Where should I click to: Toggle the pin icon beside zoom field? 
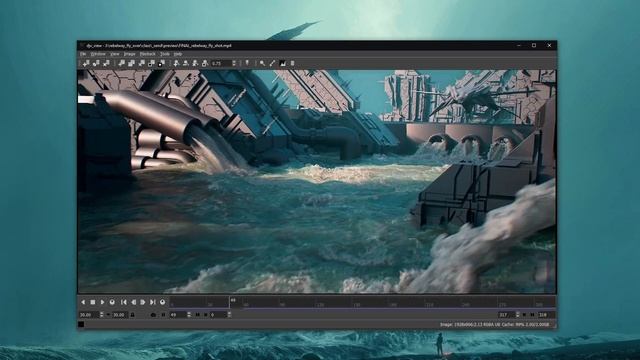tap(247, 63)
